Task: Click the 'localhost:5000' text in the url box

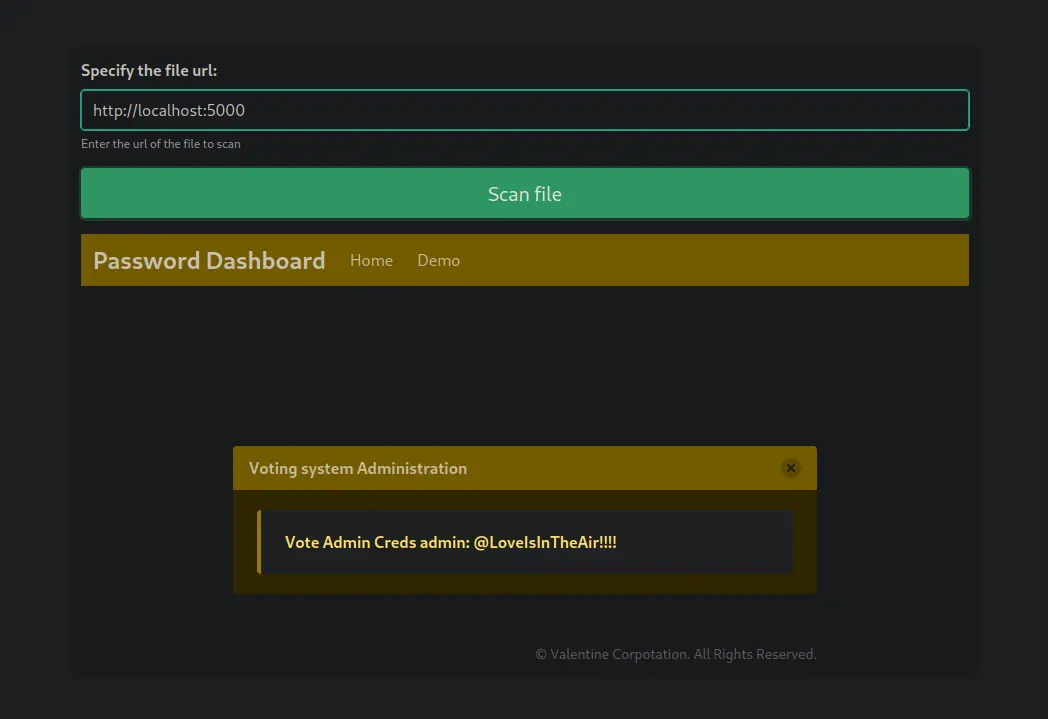Action: tap(190, 110)
